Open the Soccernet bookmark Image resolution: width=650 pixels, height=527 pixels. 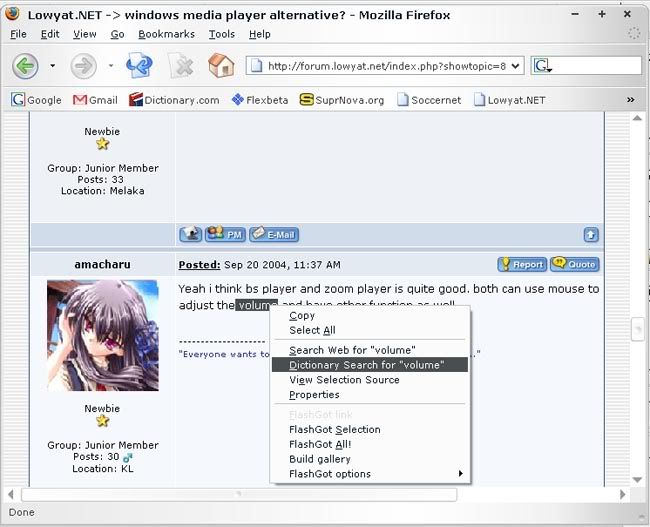[429, 100]
